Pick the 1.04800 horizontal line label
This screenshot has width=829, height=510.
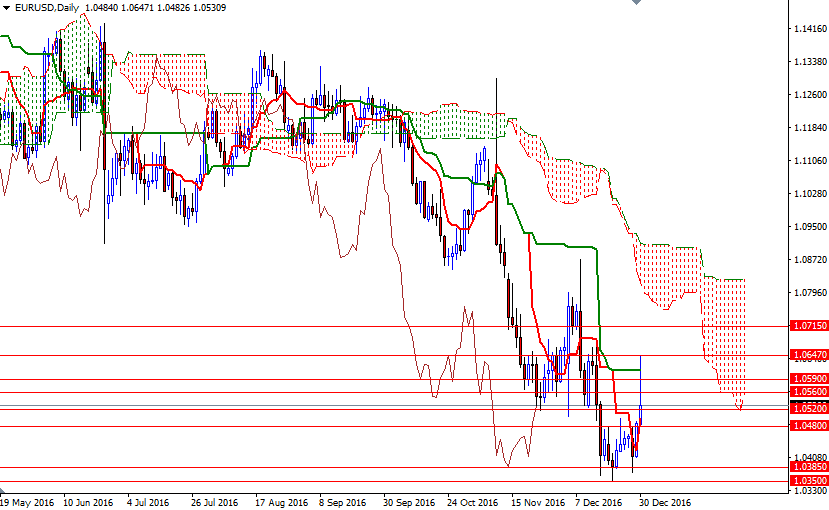pos(808,425)
